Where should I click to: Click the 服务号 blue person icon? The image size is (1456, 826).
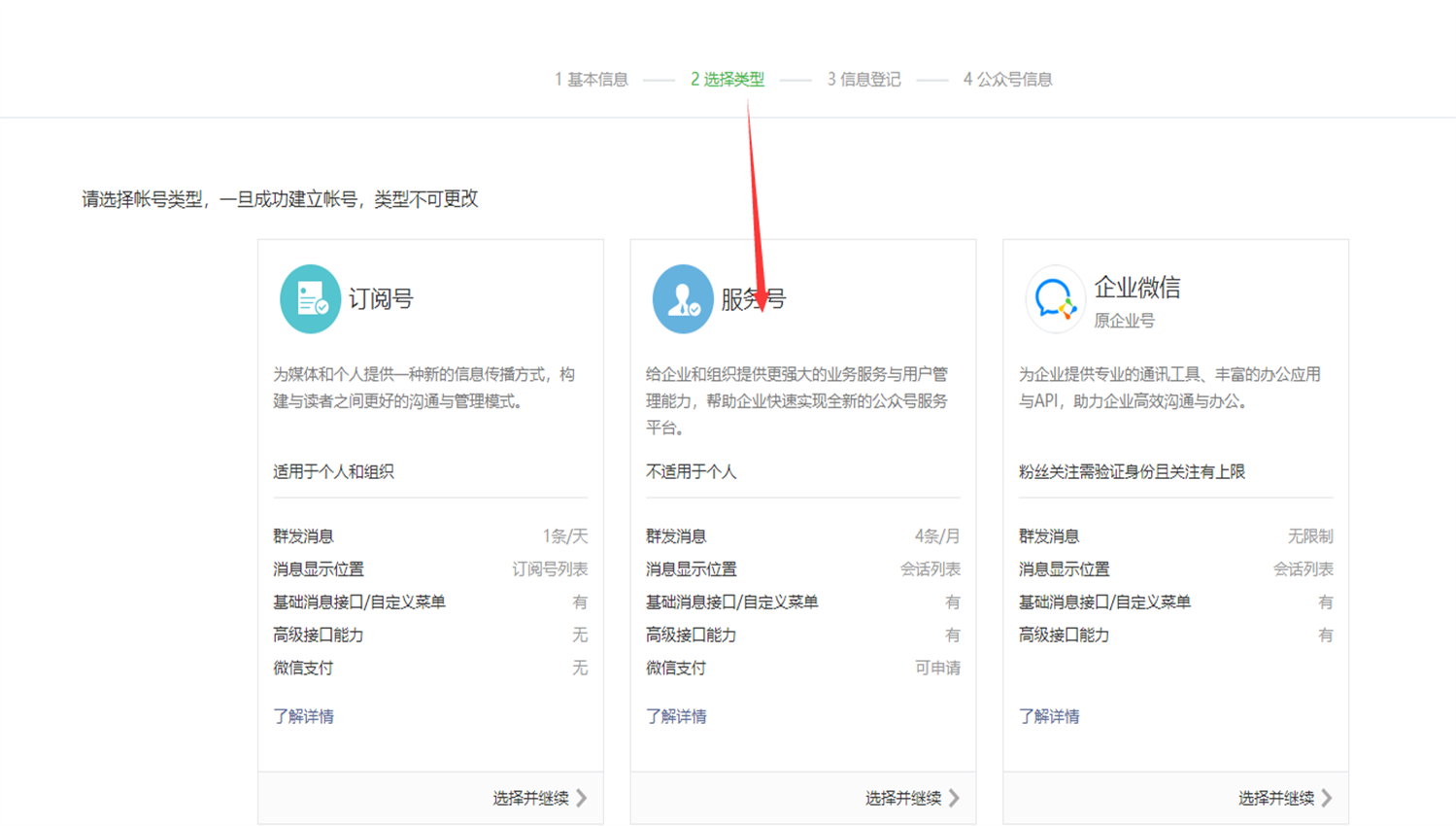coord(683,299)
